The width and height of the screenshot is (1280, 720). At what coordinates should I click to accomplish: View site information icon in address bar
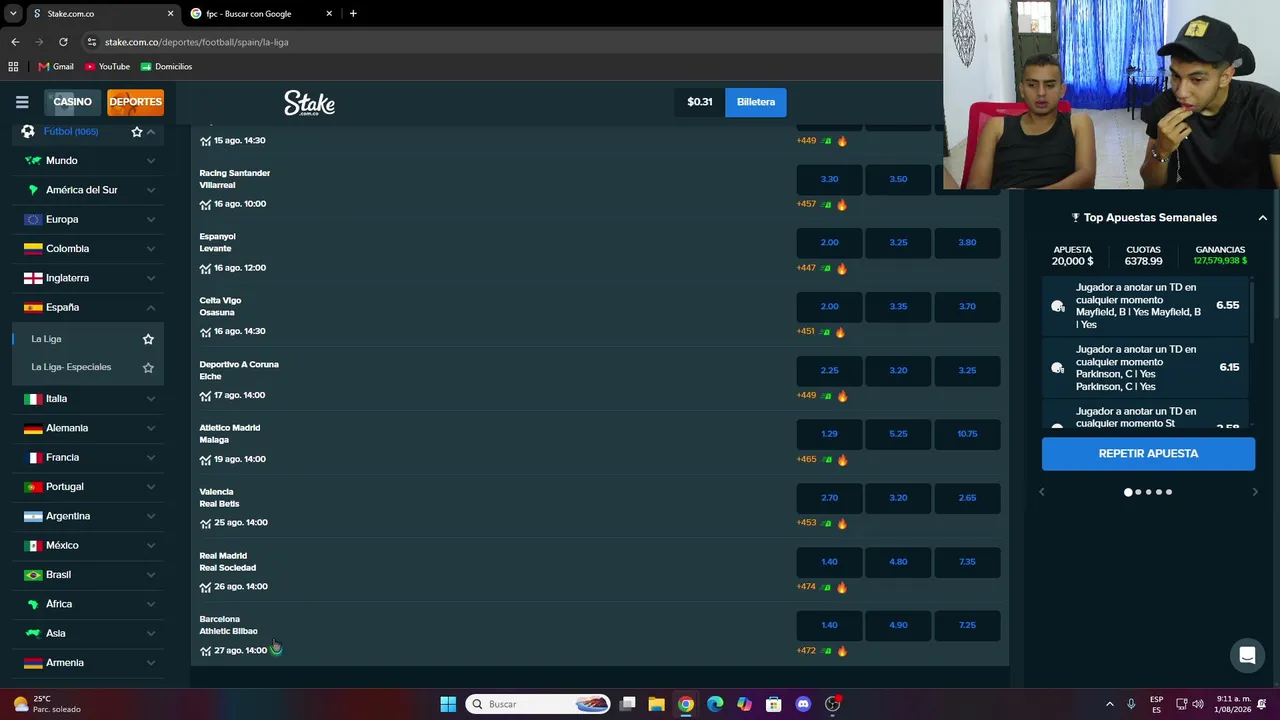[x=91, y=42]
